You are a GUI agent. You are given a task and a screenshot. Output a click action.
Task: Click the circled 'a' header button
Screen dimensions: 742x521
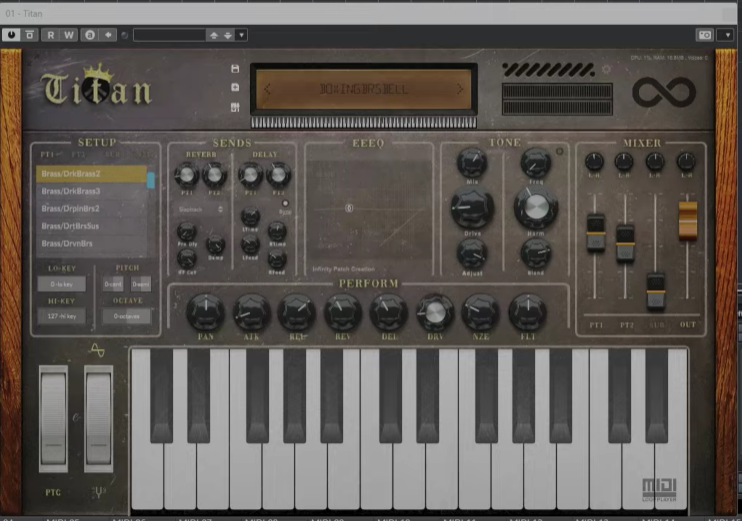tap(89, 35)
